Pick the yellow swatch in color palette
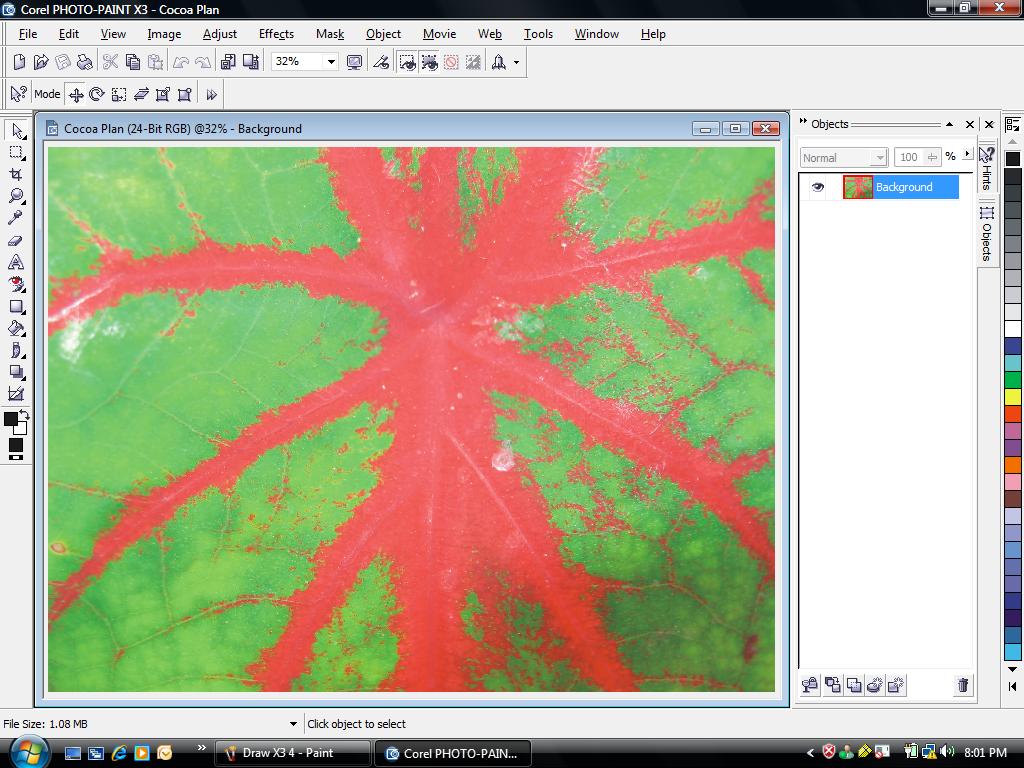The width and height of the screenshot is (1024, 768). (1013, 396)
